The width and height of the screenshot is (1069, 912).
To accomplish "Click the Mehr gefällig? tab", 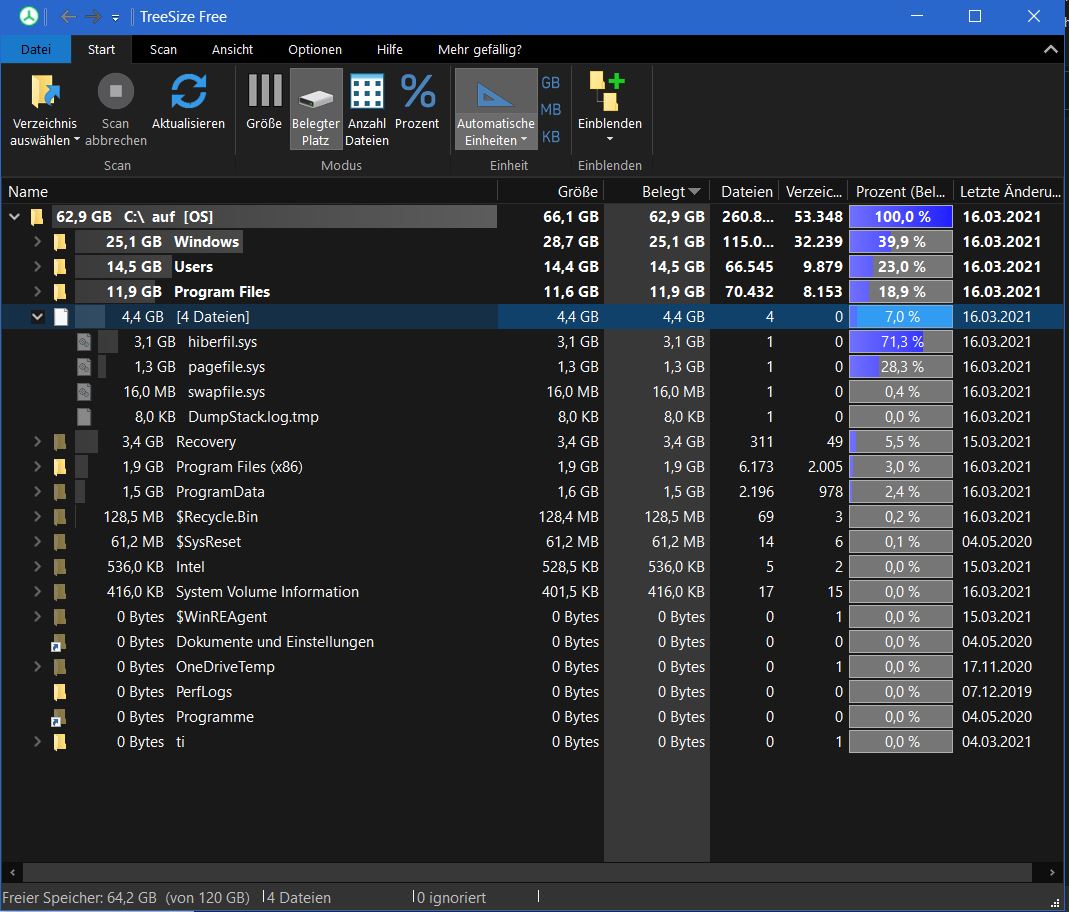I will click(479, 49).
